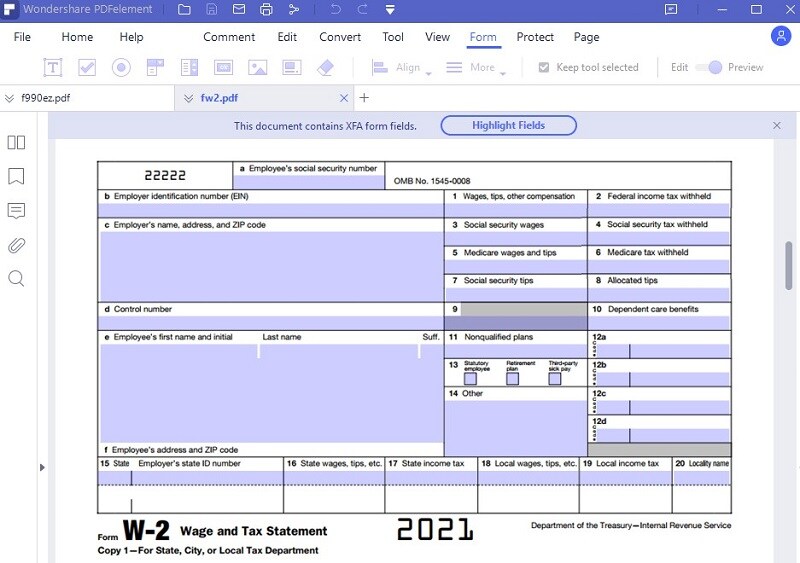Select the Button form tool

[x=223, y=67]
